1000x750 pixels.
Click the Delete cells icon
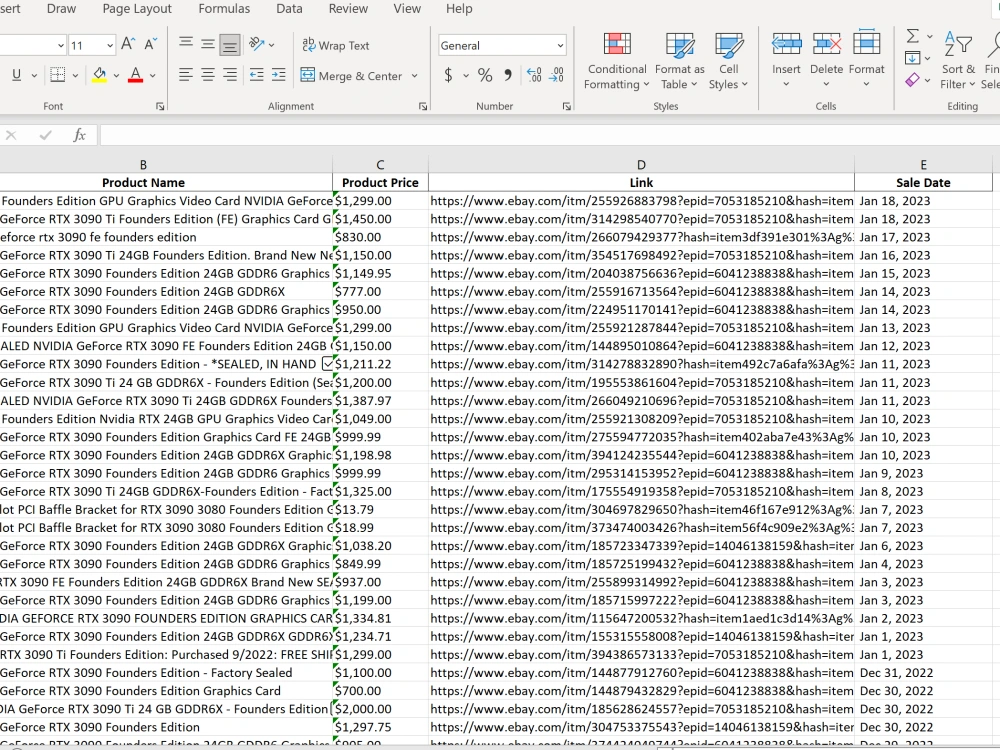click(827, 45)
